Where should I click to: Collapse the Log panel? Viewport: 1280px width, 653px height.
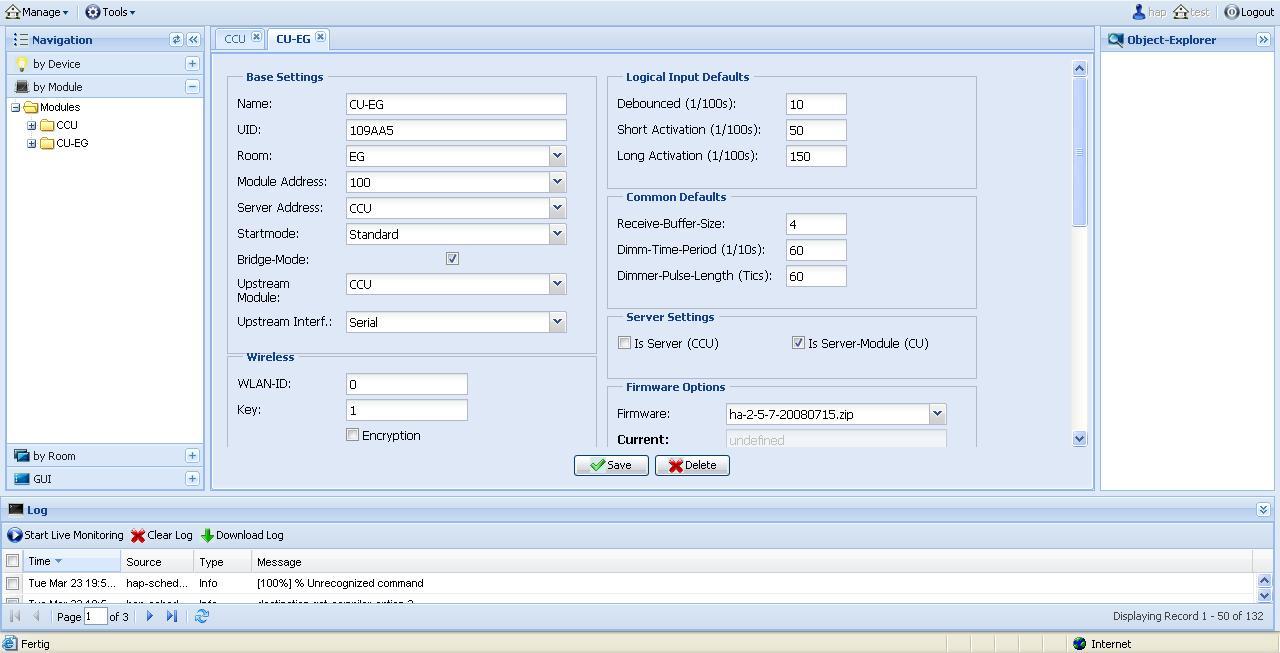(x=1263, y=510)
